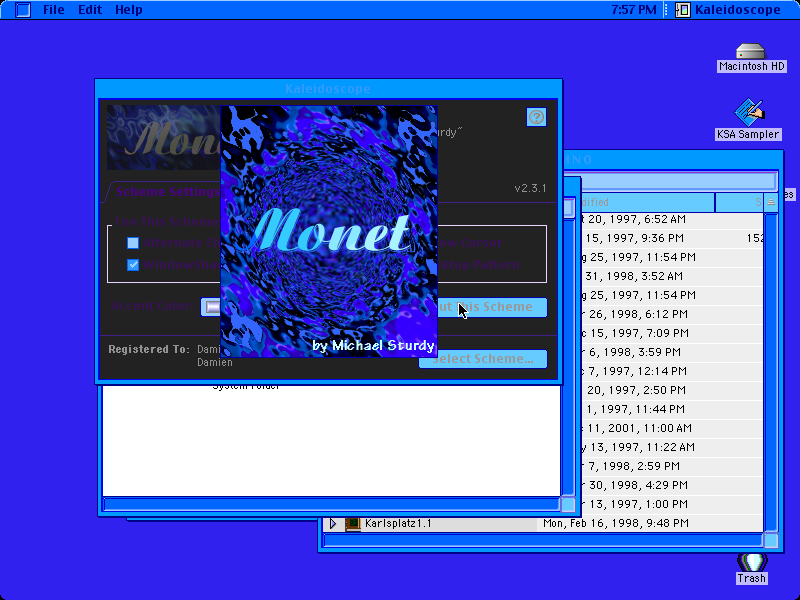The width and height of the screenshot is (800, 600).
Task: Click the About This Scheme button
Action: [492, 307]
